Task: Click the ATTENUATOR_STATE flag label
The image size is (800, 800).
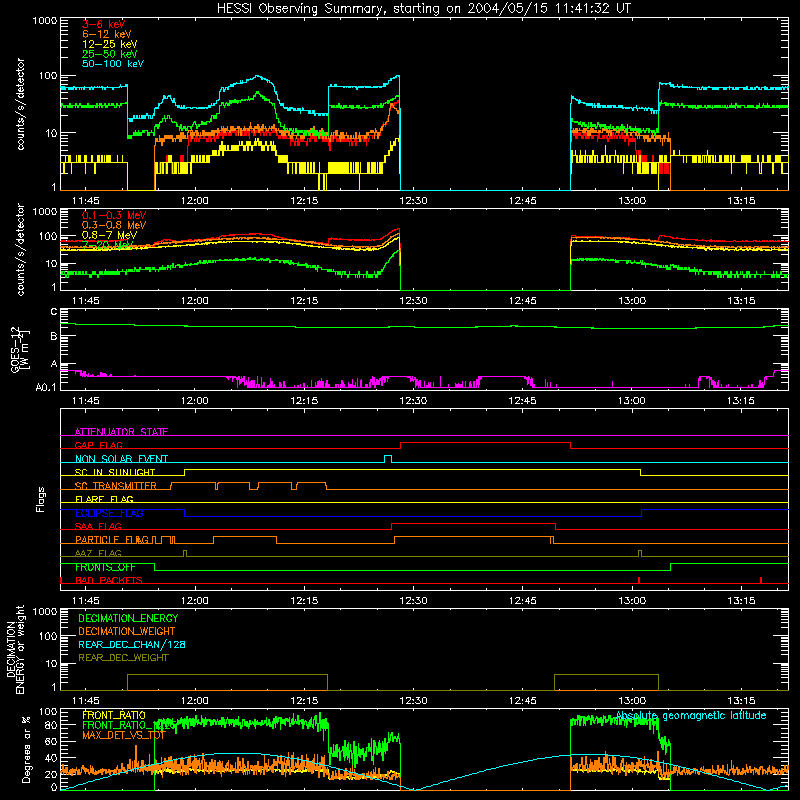Action: (x=121, y=432)
